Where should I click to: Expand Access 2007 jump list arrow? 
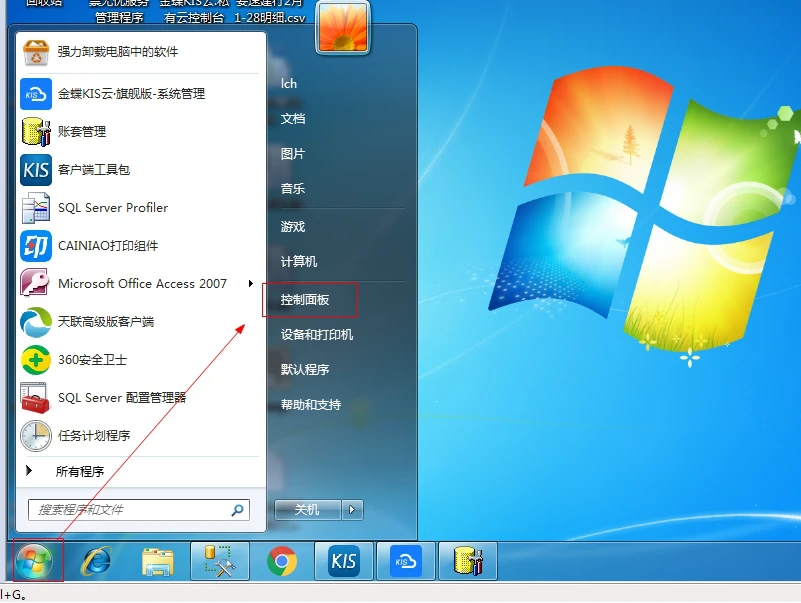coord(250,284)
